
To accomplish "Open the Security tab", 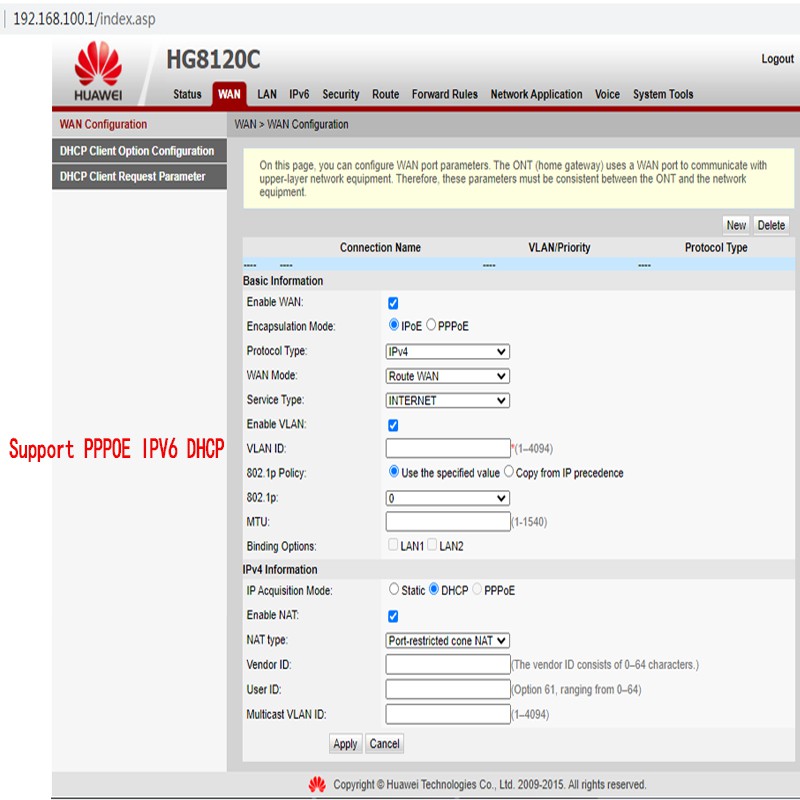I will [x=341, y=94].
